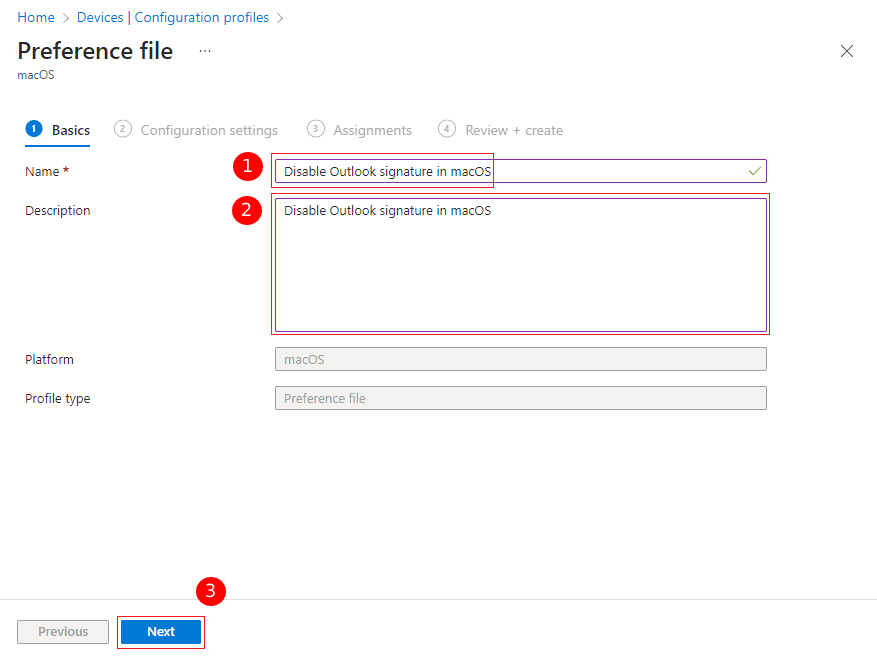This screenshot has width=877, height=661.
Task: Open the ellipsis menu beside Preference file title
Action: click(205, 51)
